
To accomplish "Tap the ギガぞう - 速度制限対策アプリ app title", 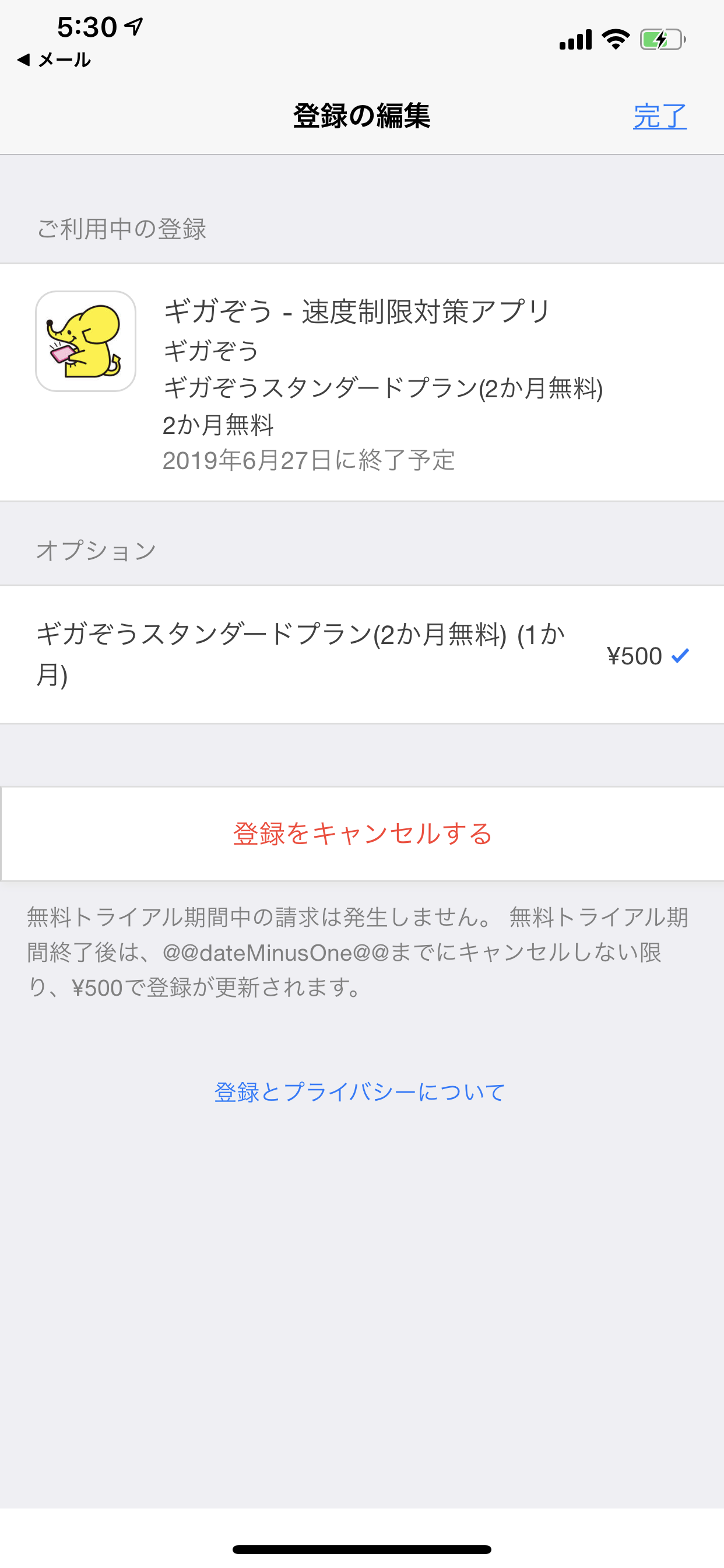I will pos(357,311).
